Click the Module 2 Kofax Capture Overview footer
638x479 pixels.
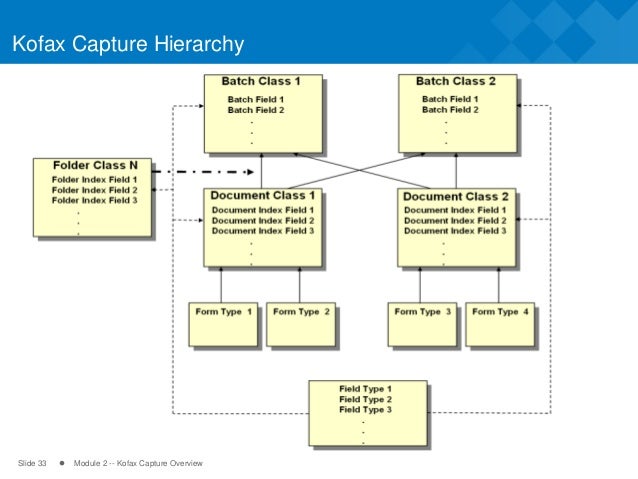point(138,463)
